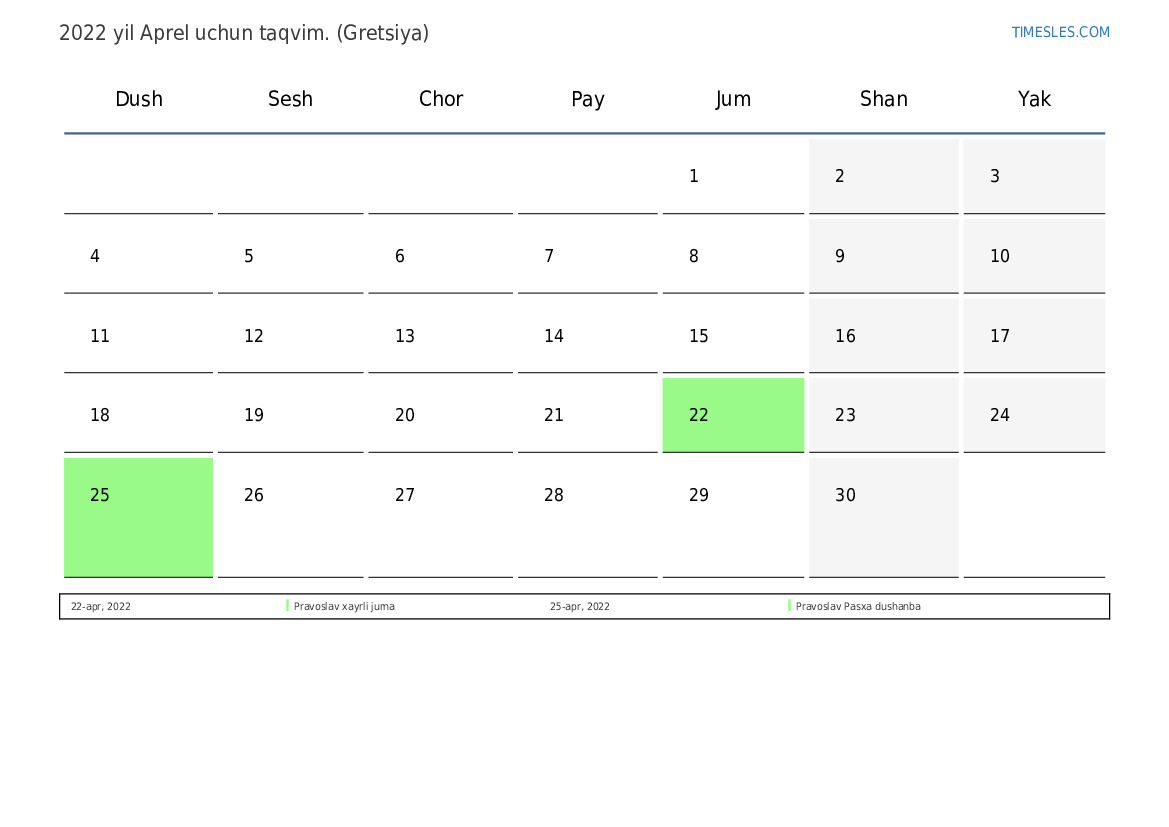
Task: Select the green highlighted date 22
Action: [733, 415]
